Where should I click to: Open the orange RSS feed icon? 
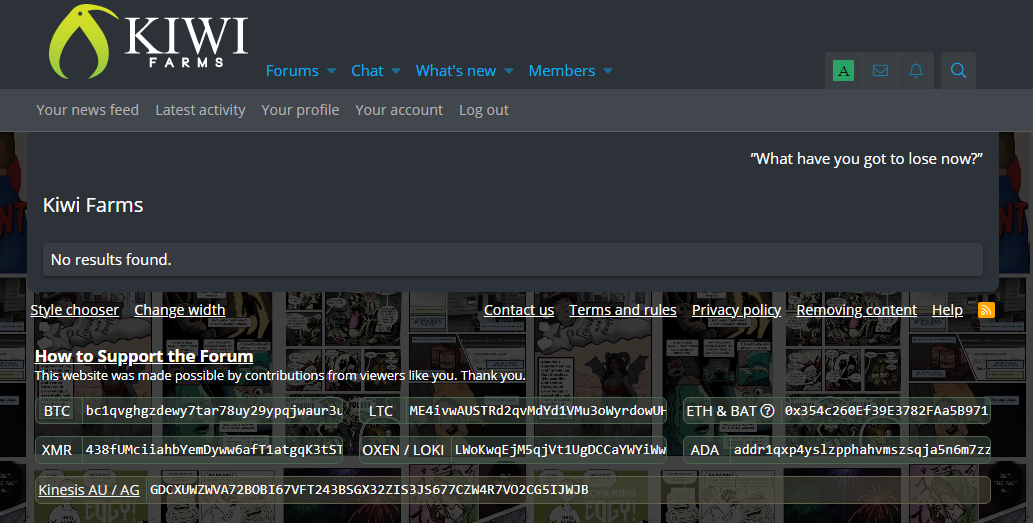pyautogui.click(x=986, y=310)
